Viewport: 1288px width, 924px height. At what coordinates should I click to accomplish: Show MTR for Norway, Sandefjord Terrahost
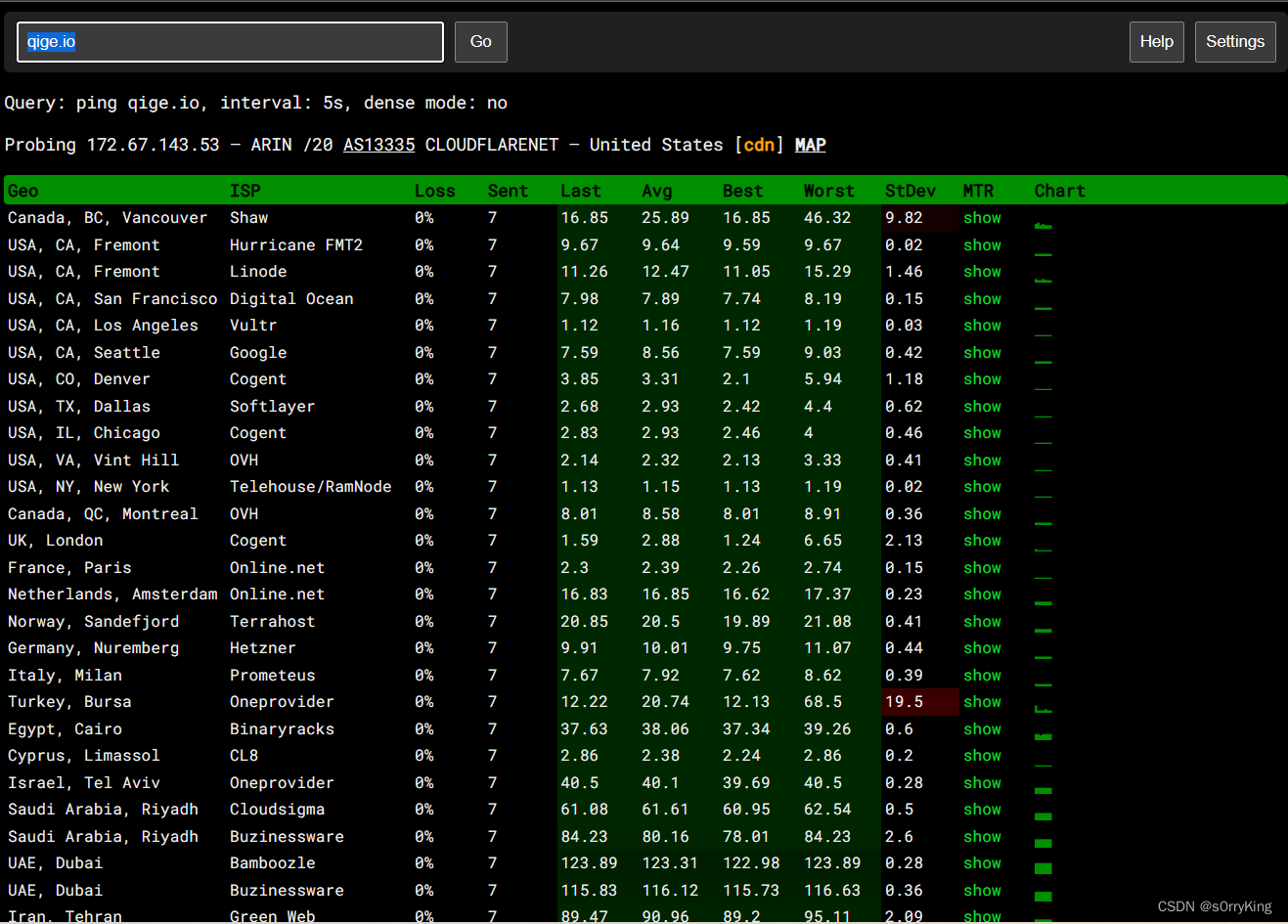pos(982,622)
